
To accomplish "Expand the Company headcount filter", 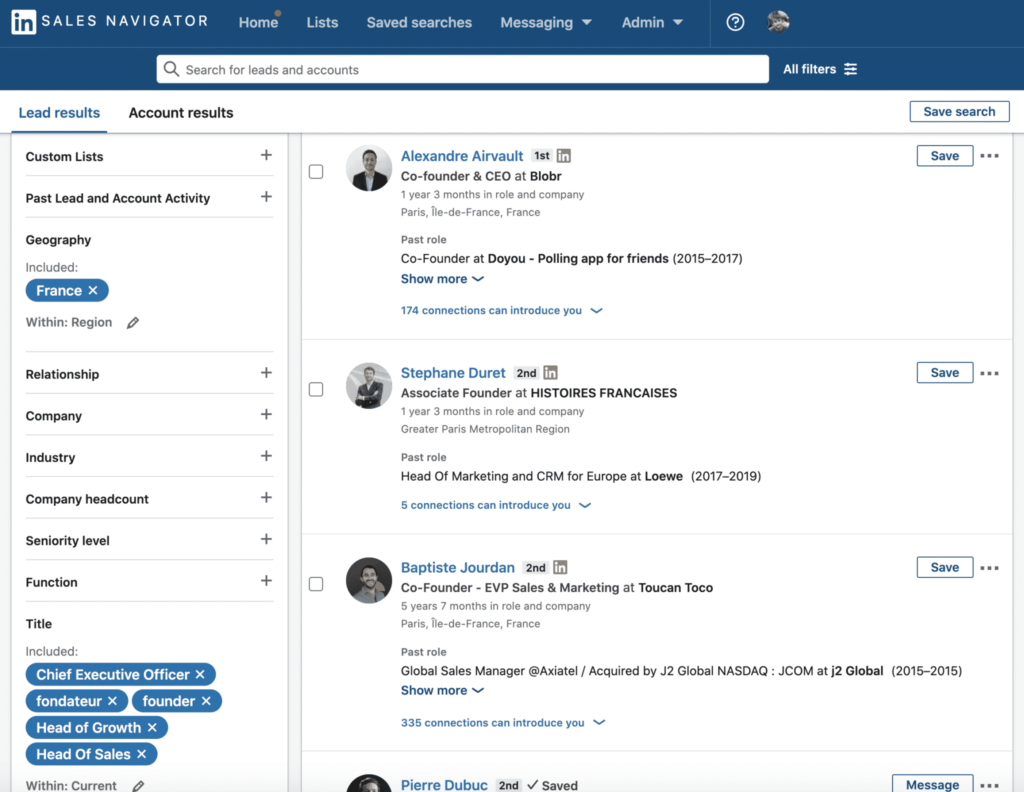I will (266, 498).
